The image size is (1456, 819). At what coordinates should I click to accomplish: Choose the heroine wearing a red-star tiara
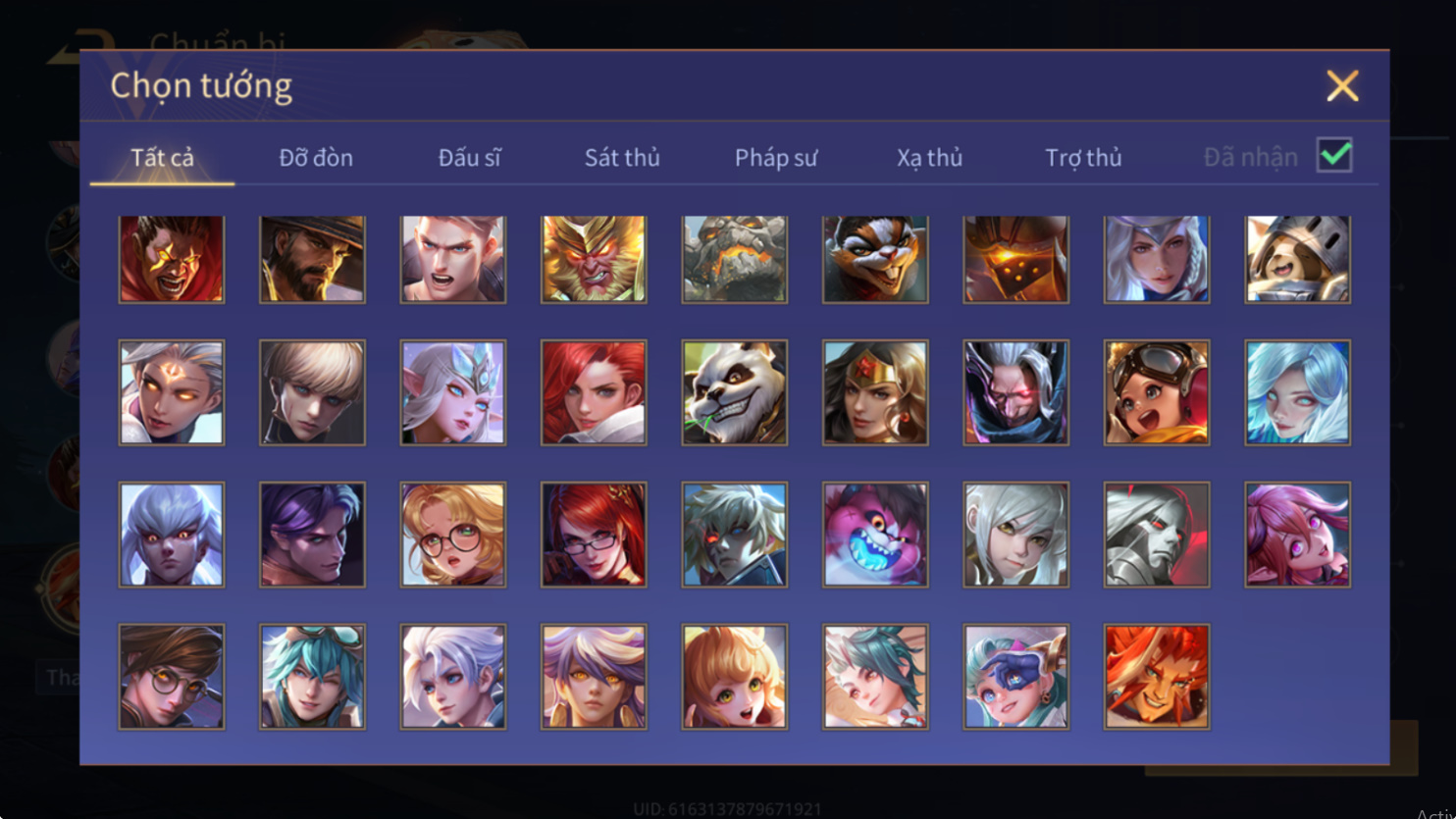[x=875, y=392]
